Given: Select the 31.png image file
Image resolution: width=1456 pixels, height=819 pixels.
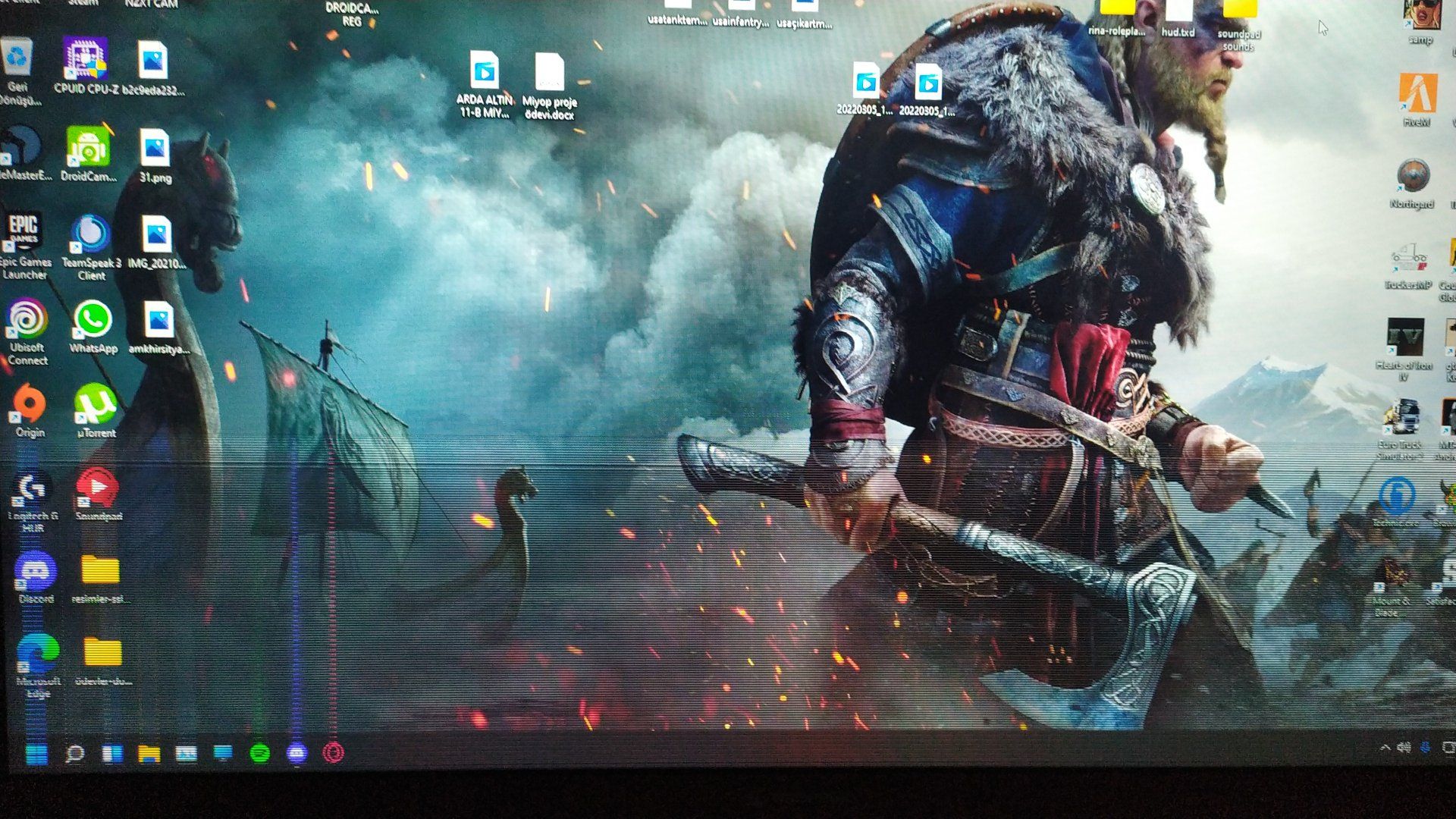Looking at the screenshot, I should tap(155, 149).
